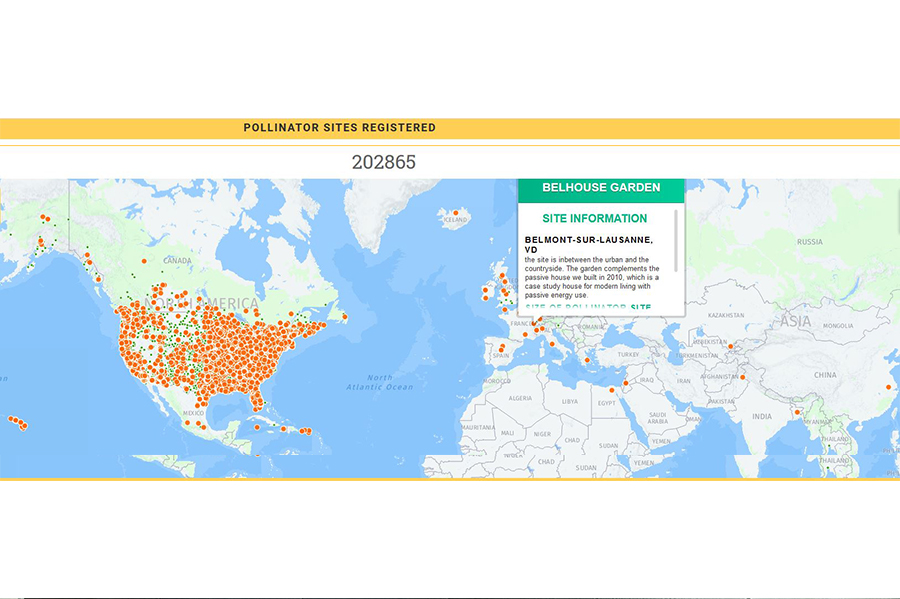Viewport: 900px width, 599px height.
Task: Select the orange marker beside the AFGHANISTAN label
Action: click(x=742, y=377)
